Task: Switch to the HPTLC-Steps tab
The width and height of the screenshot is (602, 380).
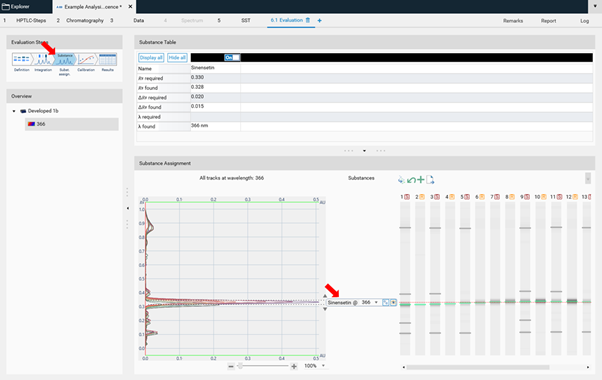Action: (x=31, y=20)
